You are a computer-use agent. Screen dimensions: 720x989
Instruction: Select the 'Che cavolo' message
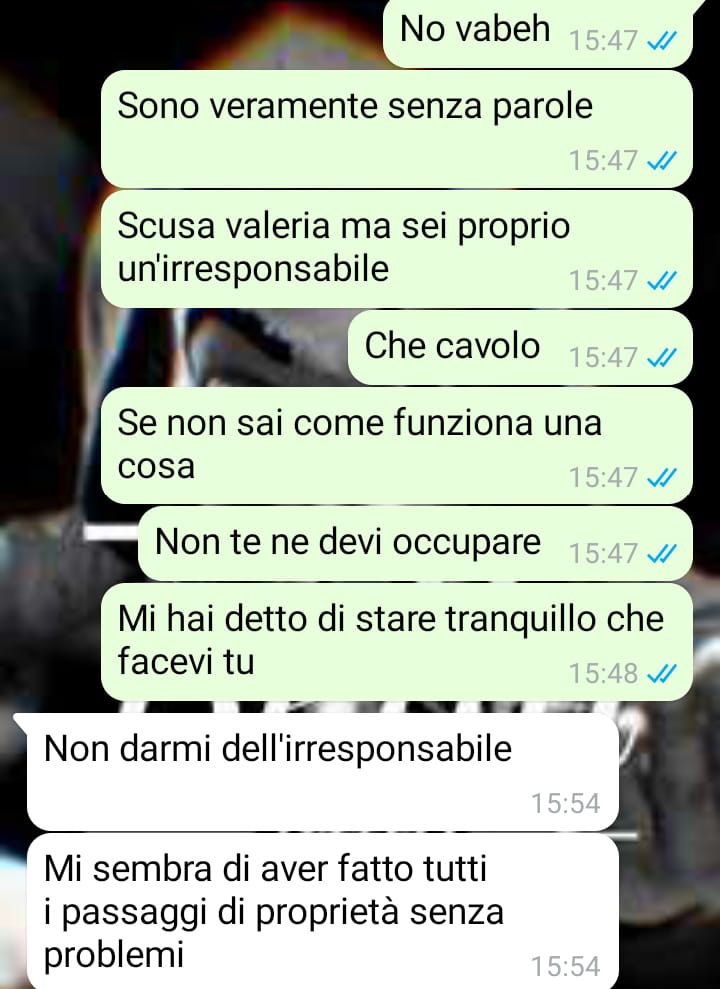click(x=520, y=348)
